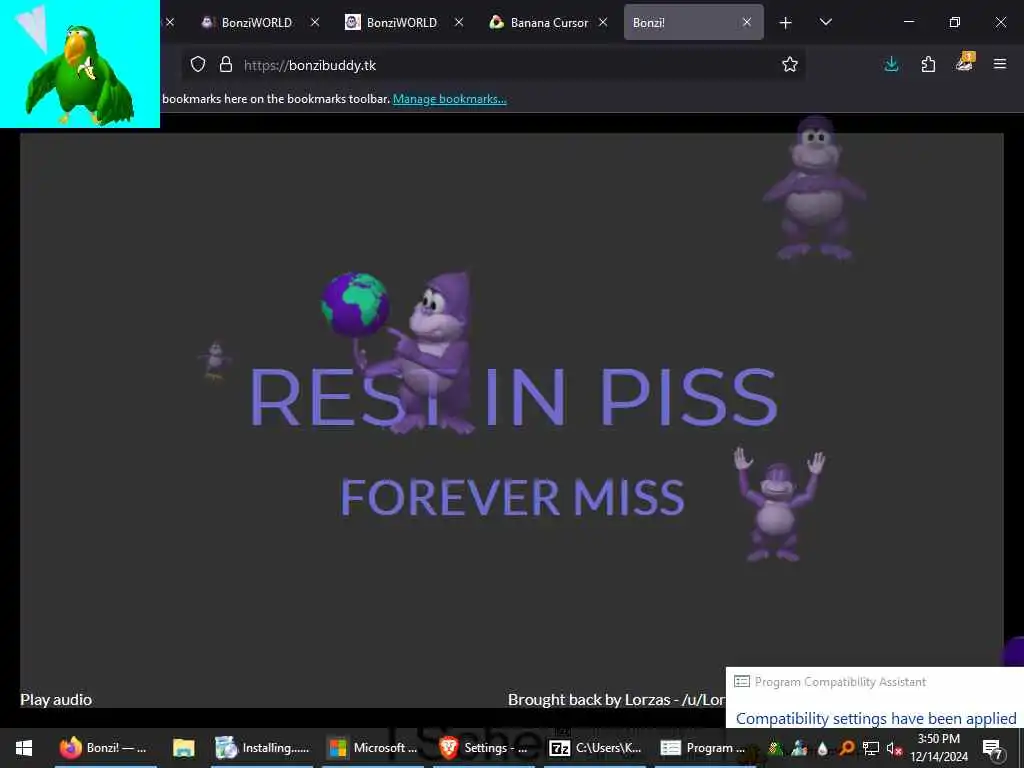The image size is (1024, 768).
Task: Open a new browser tab
Action: (x=786, y=23)
